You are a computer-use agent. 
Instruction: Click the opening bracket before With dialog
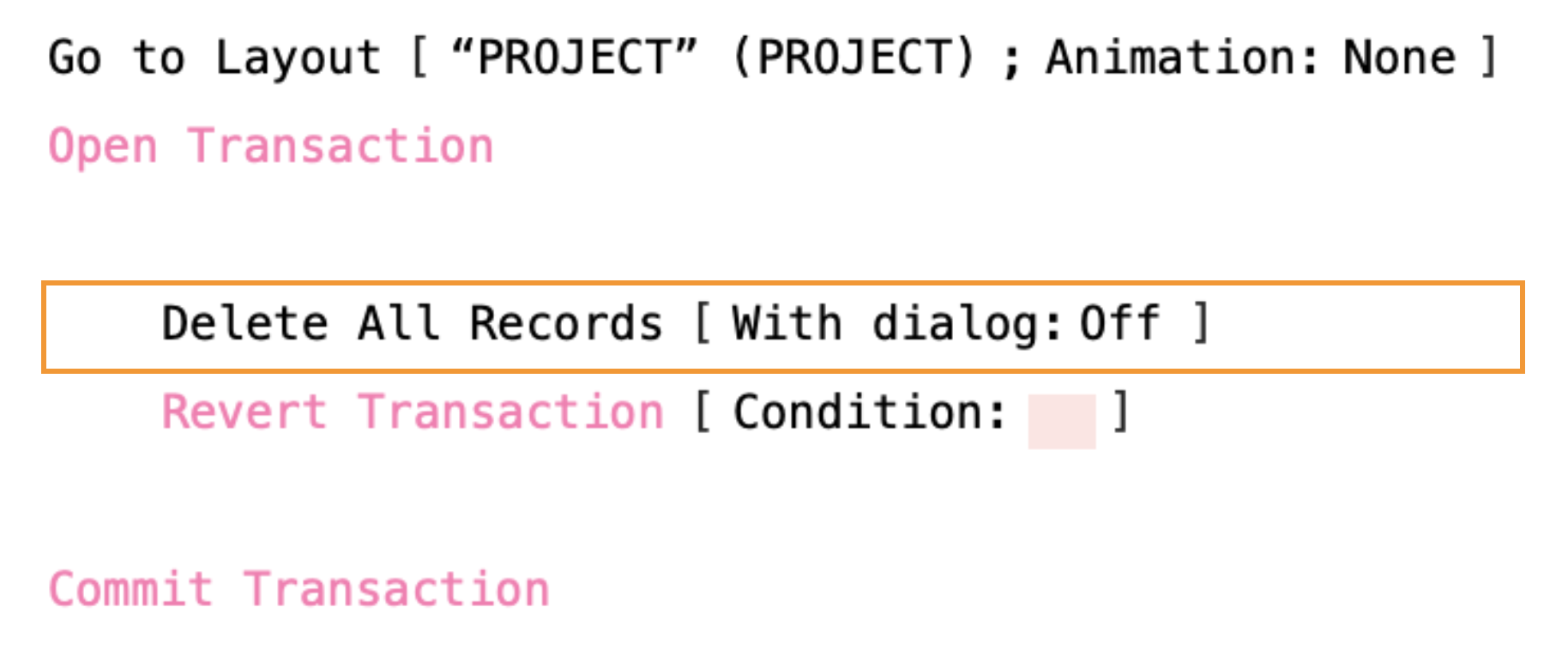(703, 324)
